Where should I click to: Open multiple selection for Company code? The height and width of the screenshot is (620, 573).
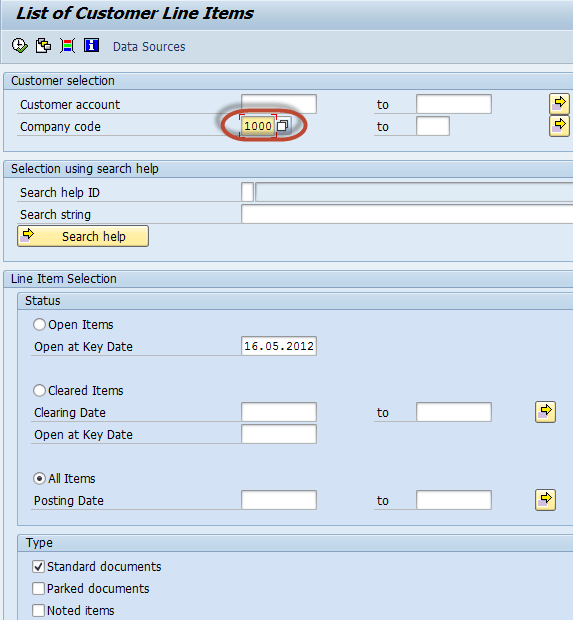[559, 126]
